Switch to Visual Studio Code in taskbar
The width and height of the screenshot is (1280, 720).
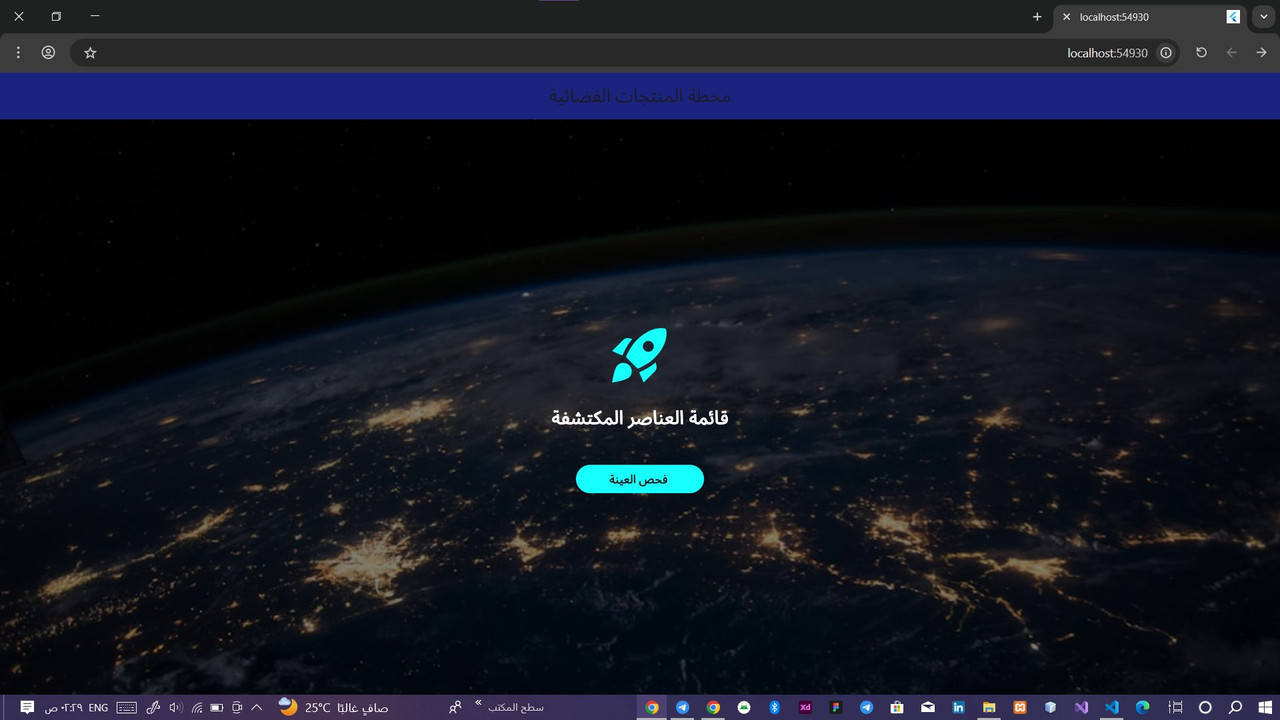click(x=1112, y=707)
